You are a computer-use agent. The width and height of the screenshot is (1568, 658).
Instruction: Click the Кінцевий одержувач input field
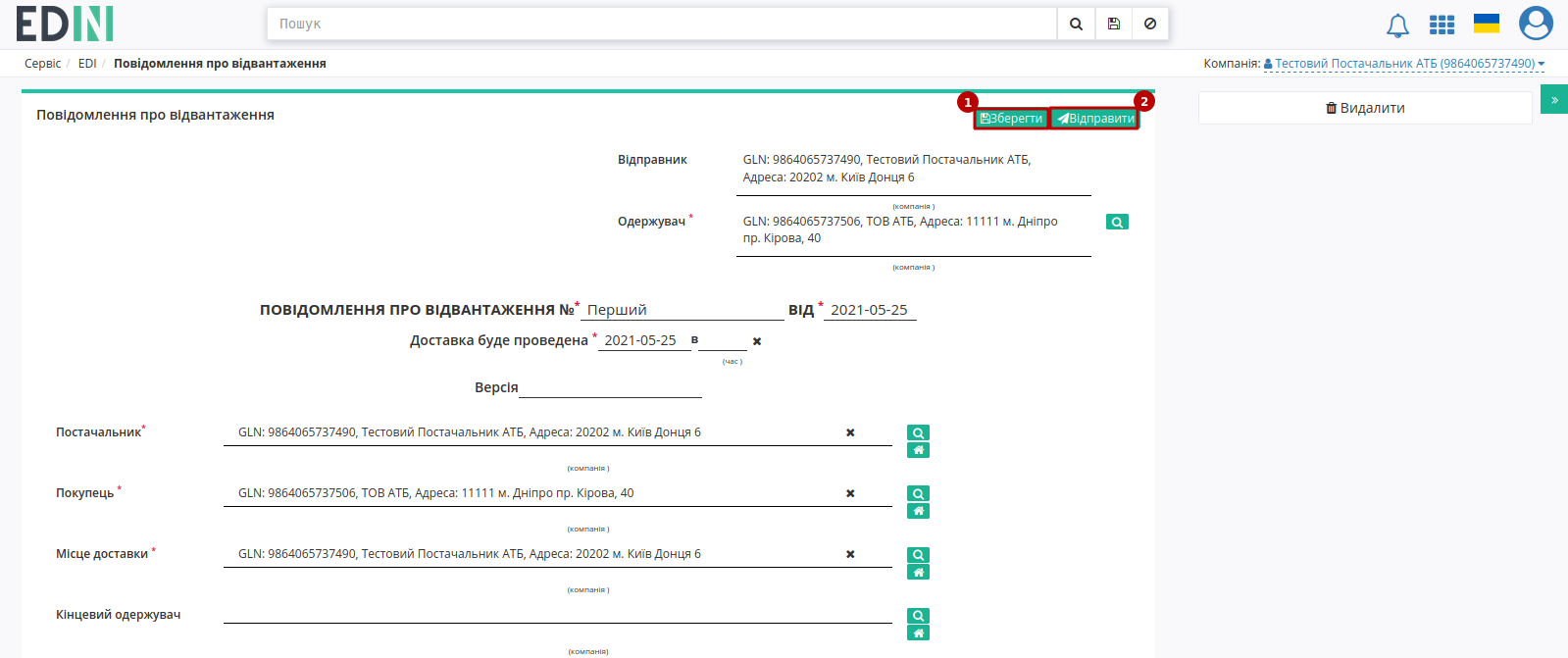coord(558,615)
